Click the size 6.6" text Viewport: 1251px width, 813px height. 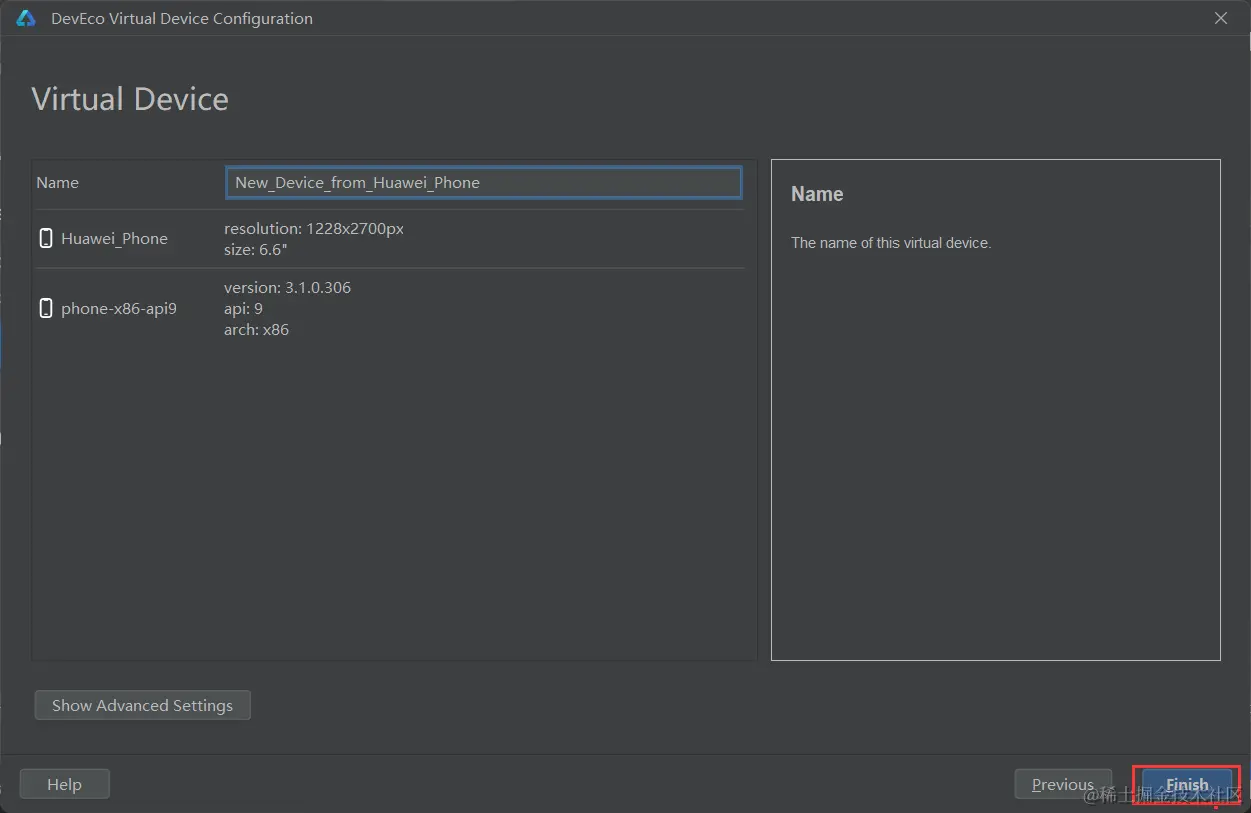[x=255, y=250]
